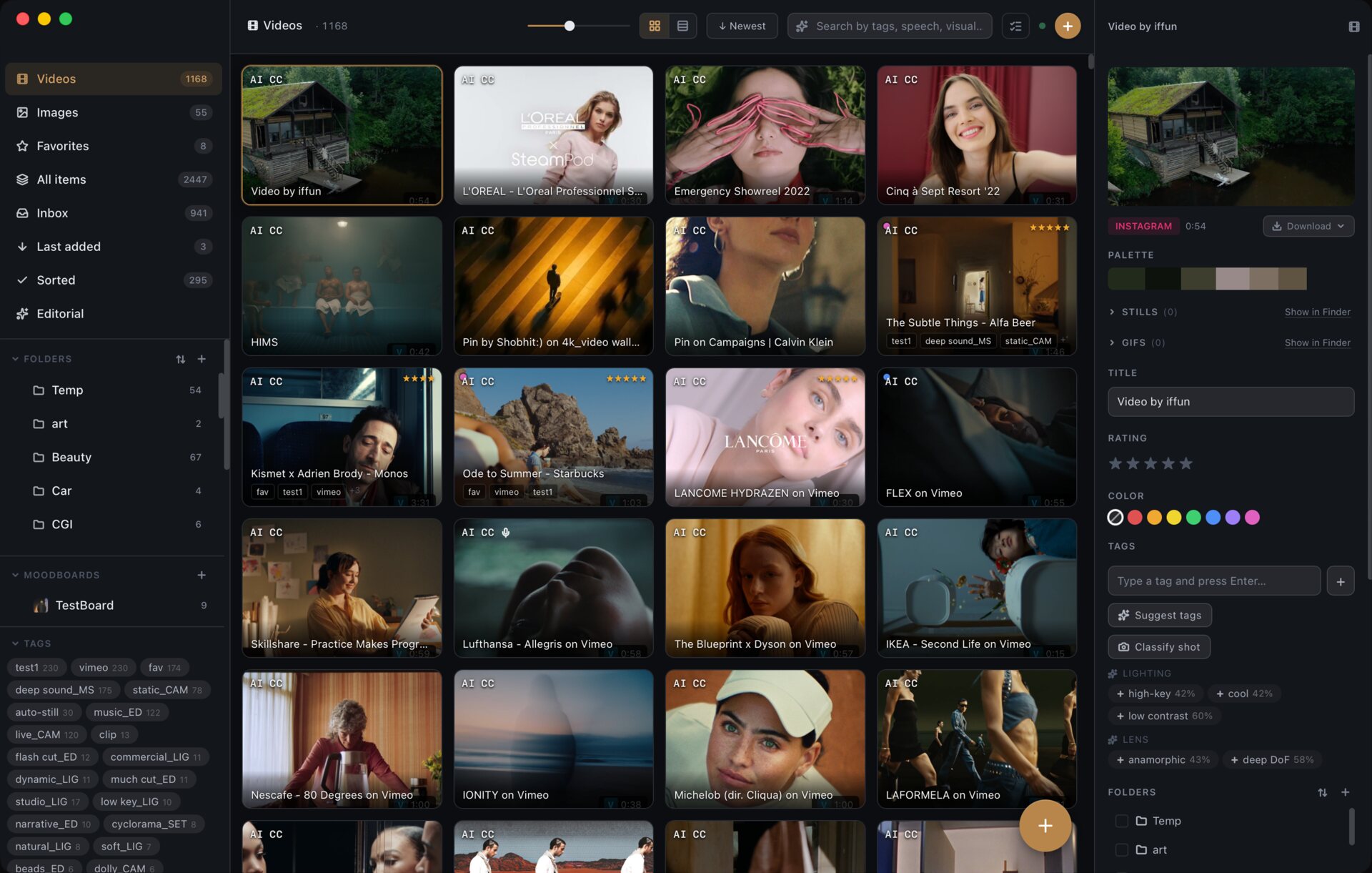Check the art folder checkbox in details
1372x873 pixels.
1121,850
